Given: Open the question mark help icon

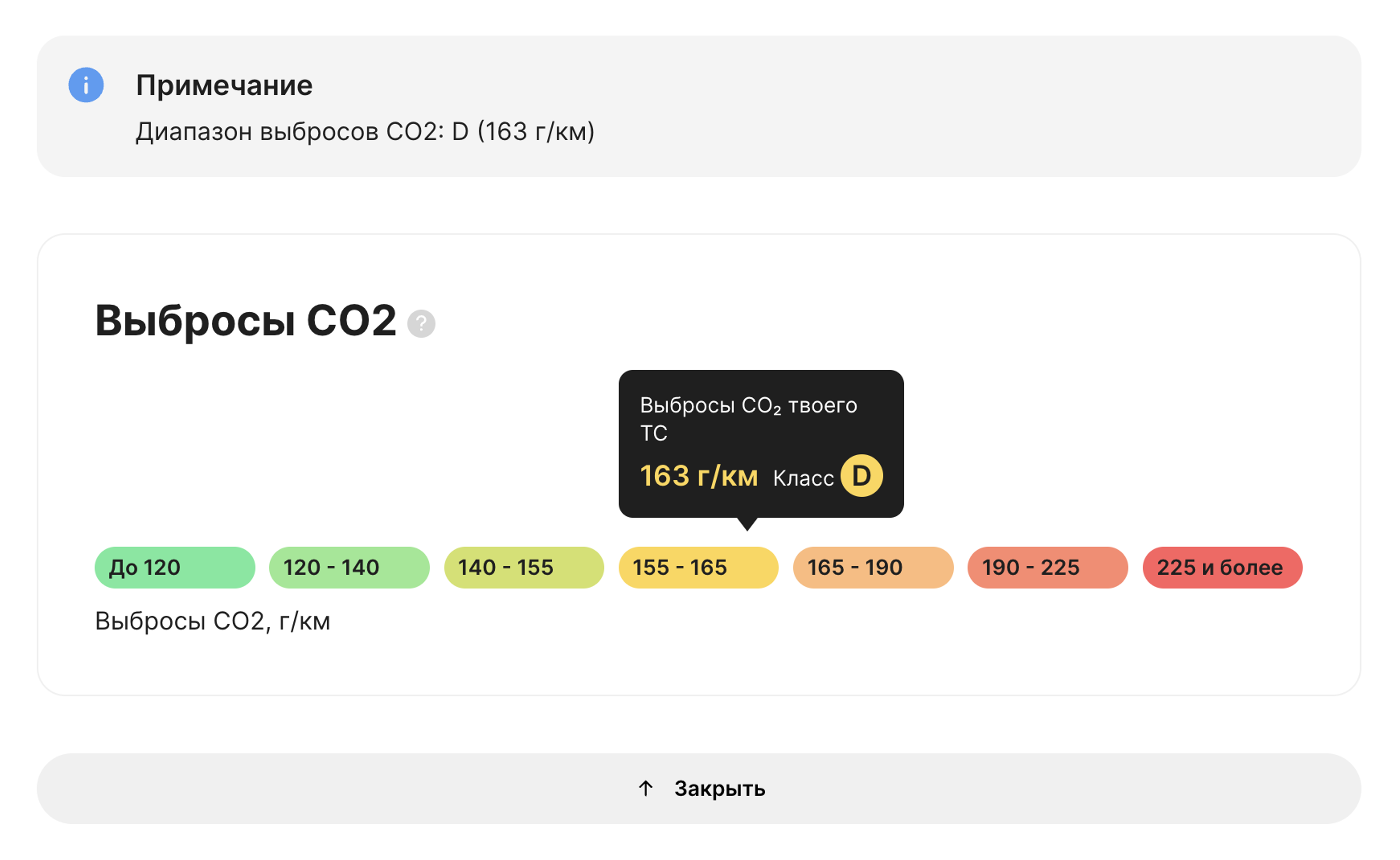Looking at the screenshot, I should [421, 324].
